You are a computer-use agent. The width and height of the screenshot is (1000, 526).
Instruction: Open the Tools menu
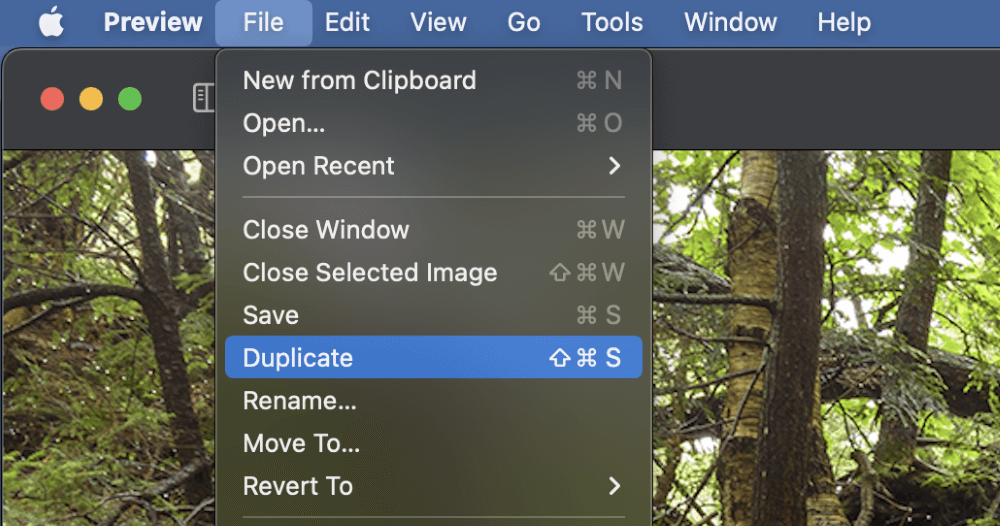click(x=612, y=22)
